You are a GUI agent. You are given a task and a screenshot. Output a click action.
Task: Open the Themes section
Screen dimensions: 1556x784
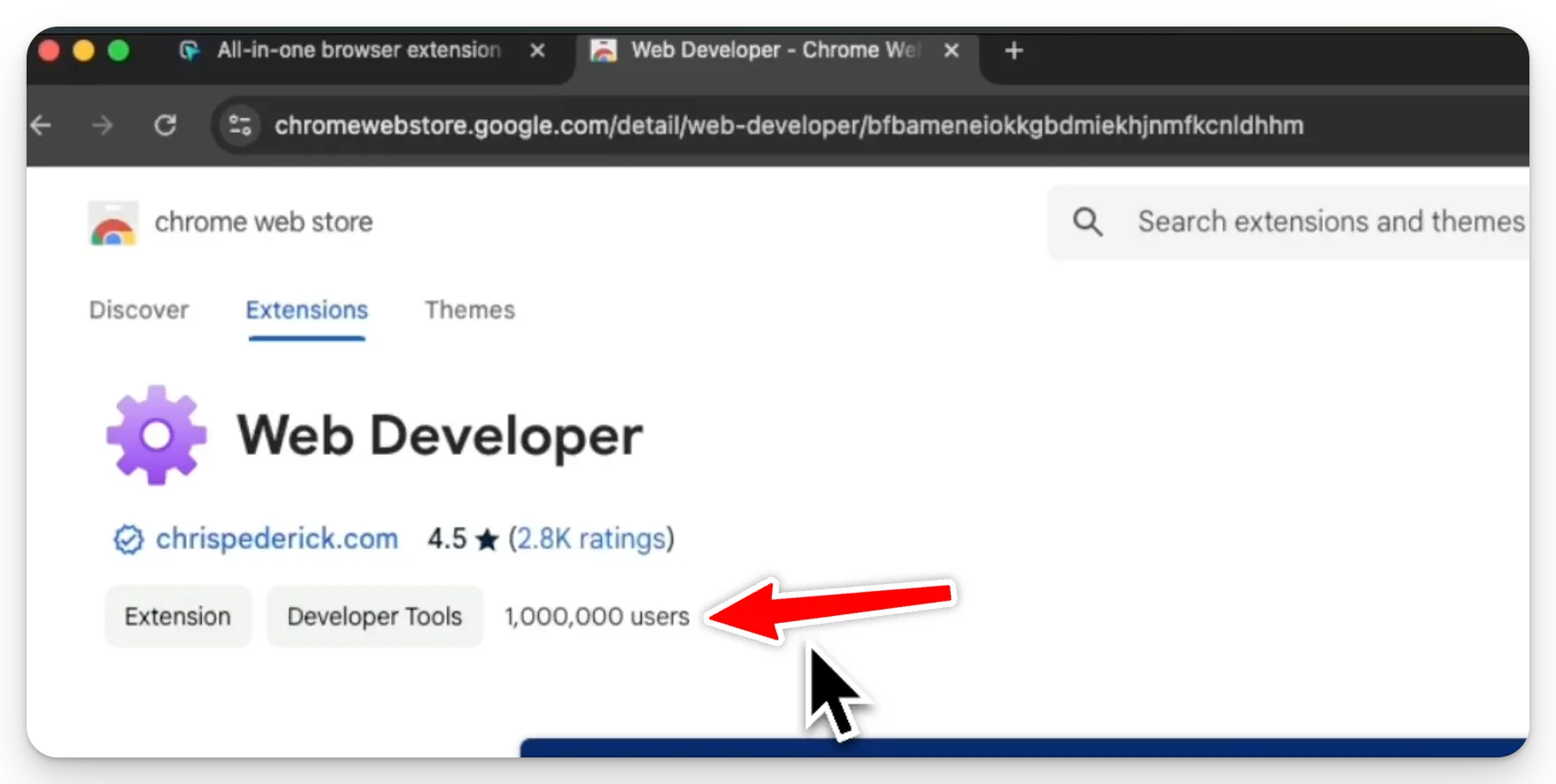(470, 310)
